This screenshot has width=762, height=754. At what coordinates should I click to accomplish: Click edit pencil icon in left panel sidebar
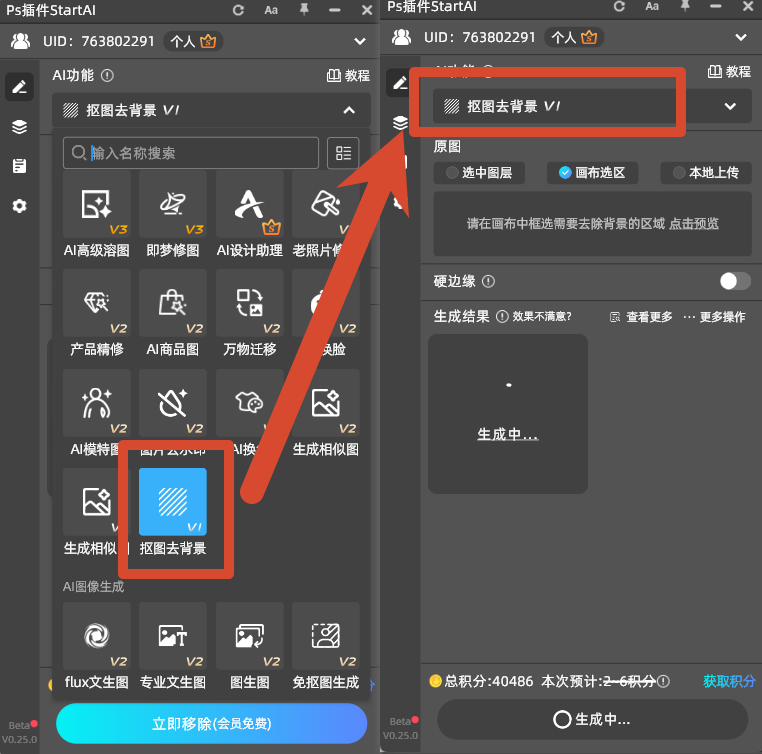[19, 87]
